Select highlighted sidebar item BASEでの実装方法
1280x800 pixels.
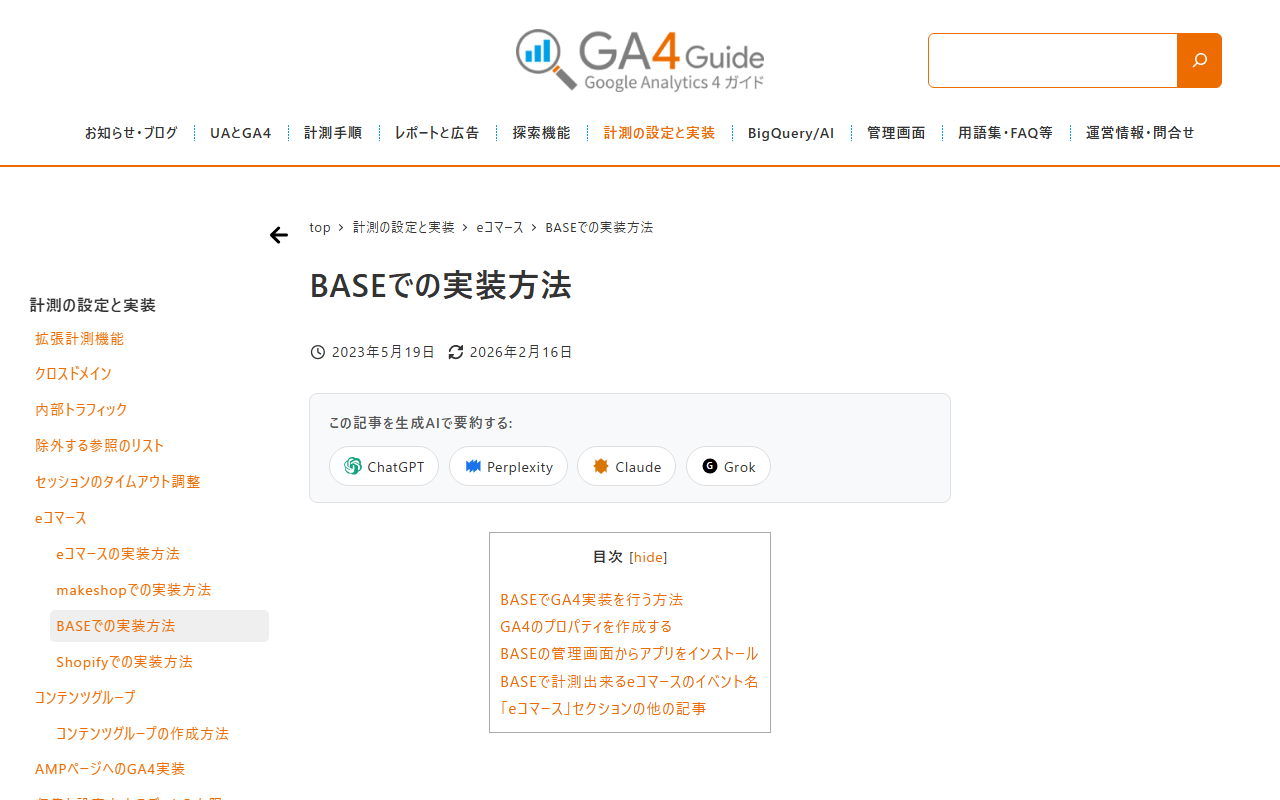click(159, 626)
